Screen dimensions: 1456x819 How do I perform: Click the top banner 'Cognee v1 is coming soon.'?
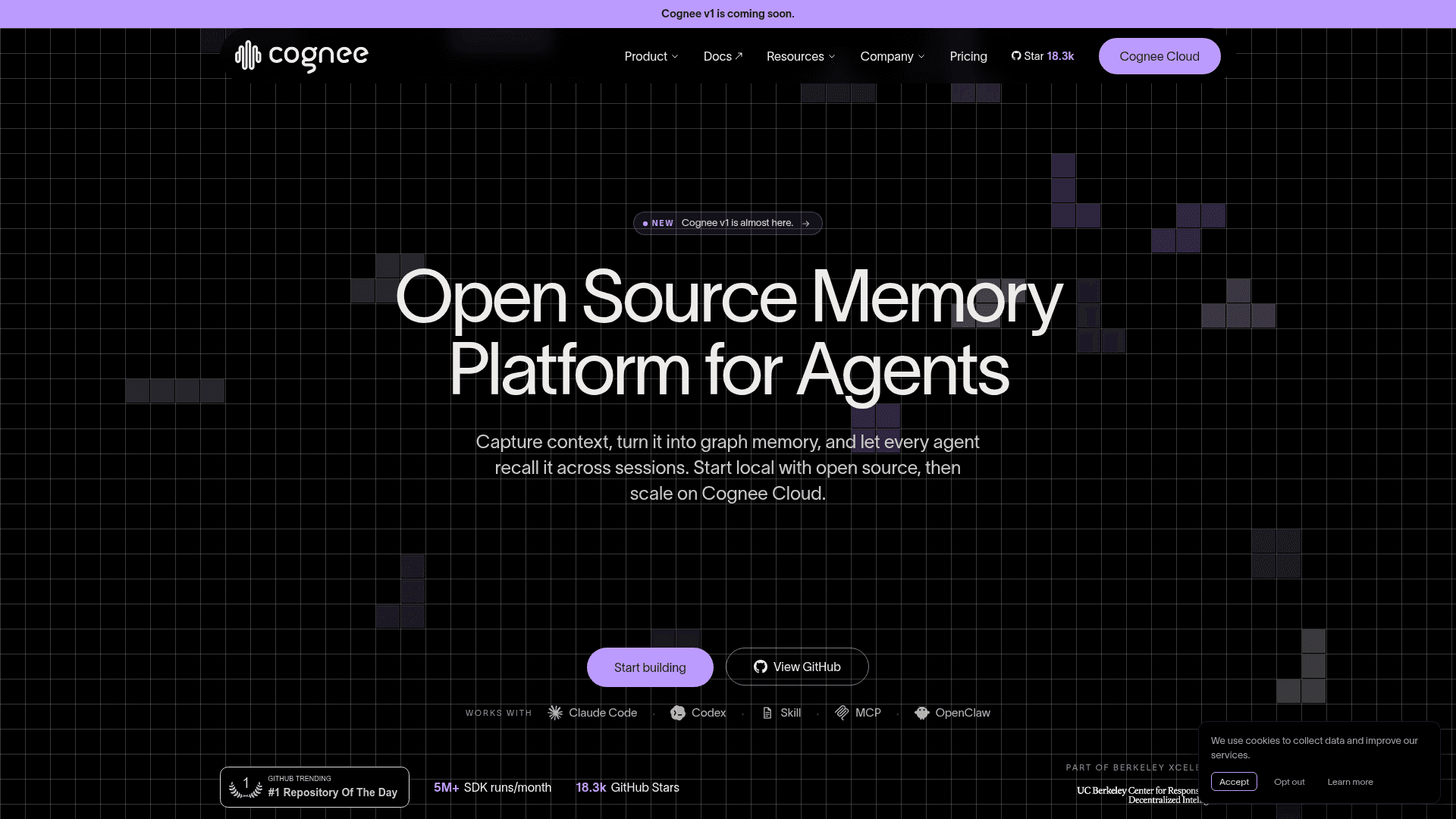(728, 14)
